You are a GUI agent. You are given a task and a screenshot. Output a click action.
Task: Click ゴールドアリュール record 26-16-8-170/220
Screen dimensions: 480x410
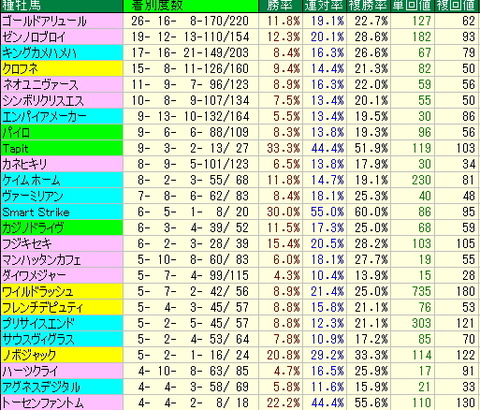click(x=190, y=21)
